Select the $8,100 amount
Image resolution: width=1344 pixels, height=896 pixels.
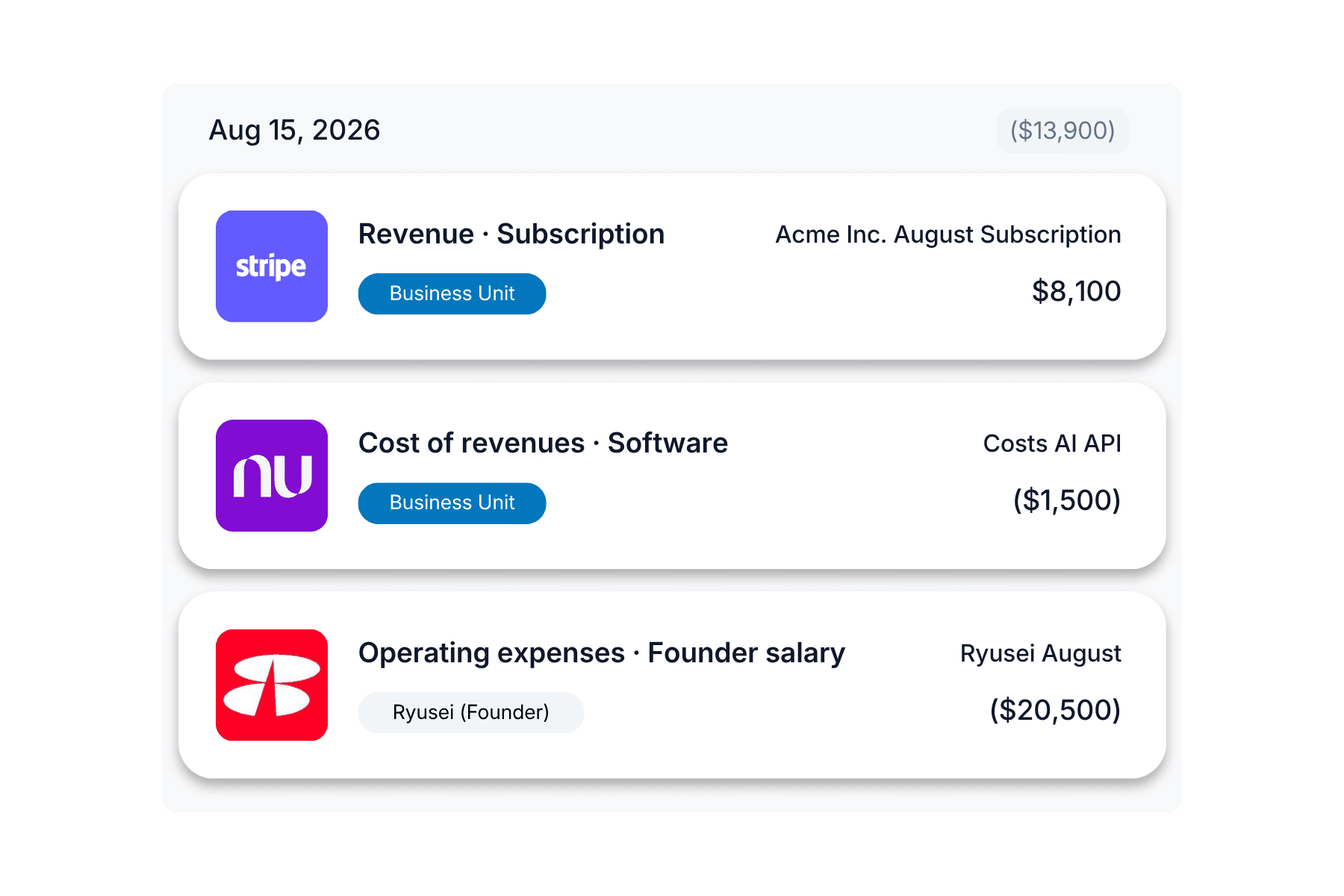pos(1076,291)
